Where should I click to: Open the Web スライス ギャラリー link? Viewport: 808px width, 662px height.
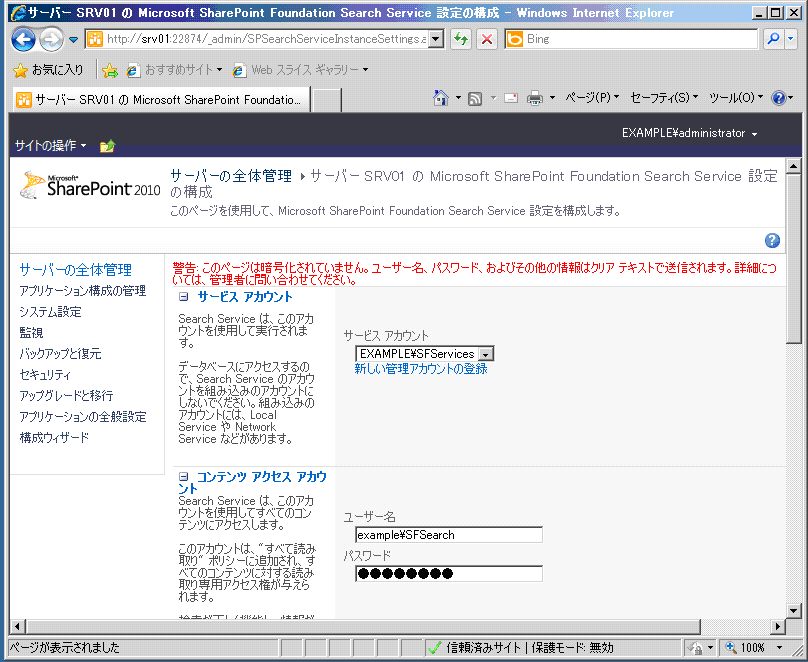point(300,70)
